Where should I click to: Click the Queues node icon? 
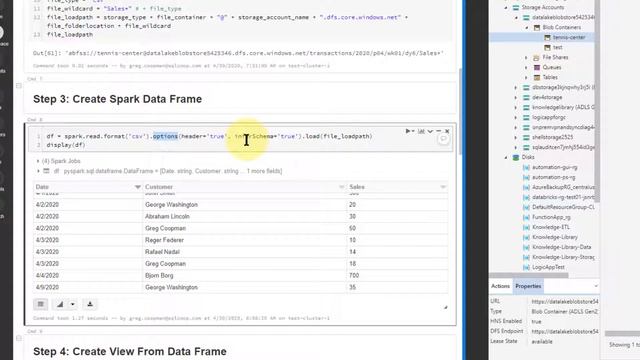537,67
